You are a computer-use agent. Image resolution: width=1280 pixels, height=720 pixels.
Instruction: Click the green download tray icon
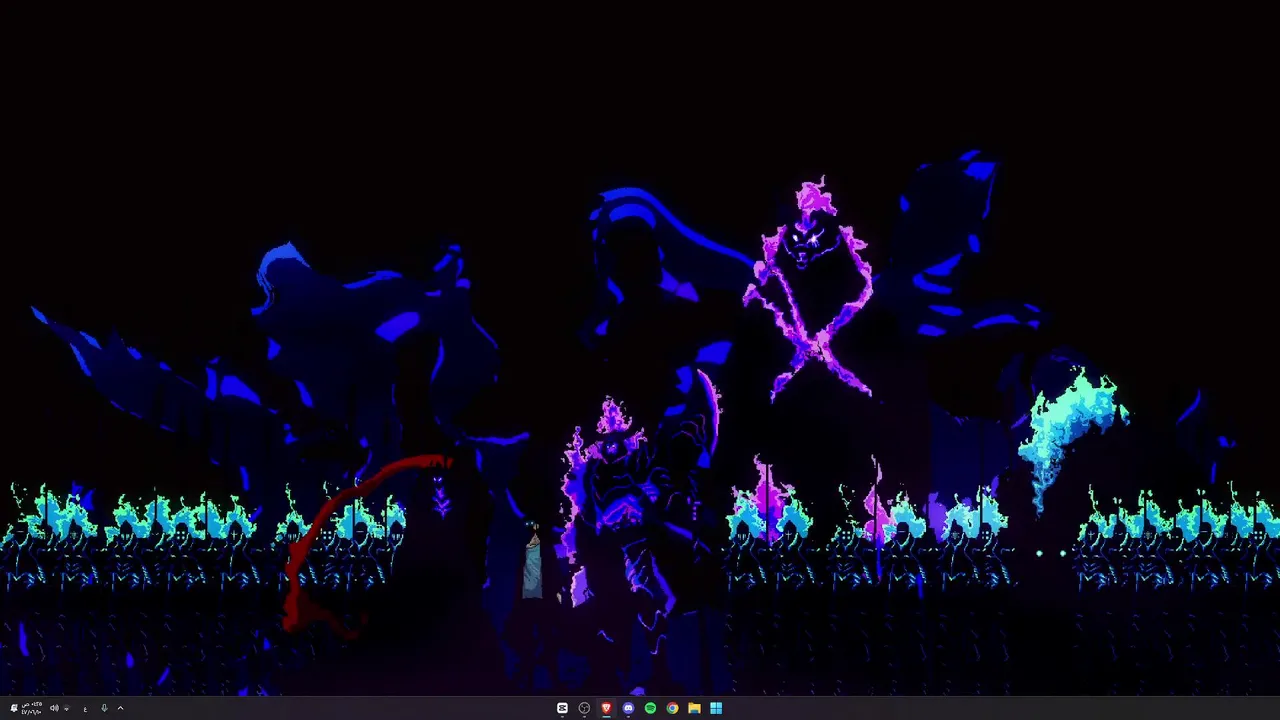click(x=104, y=708)
